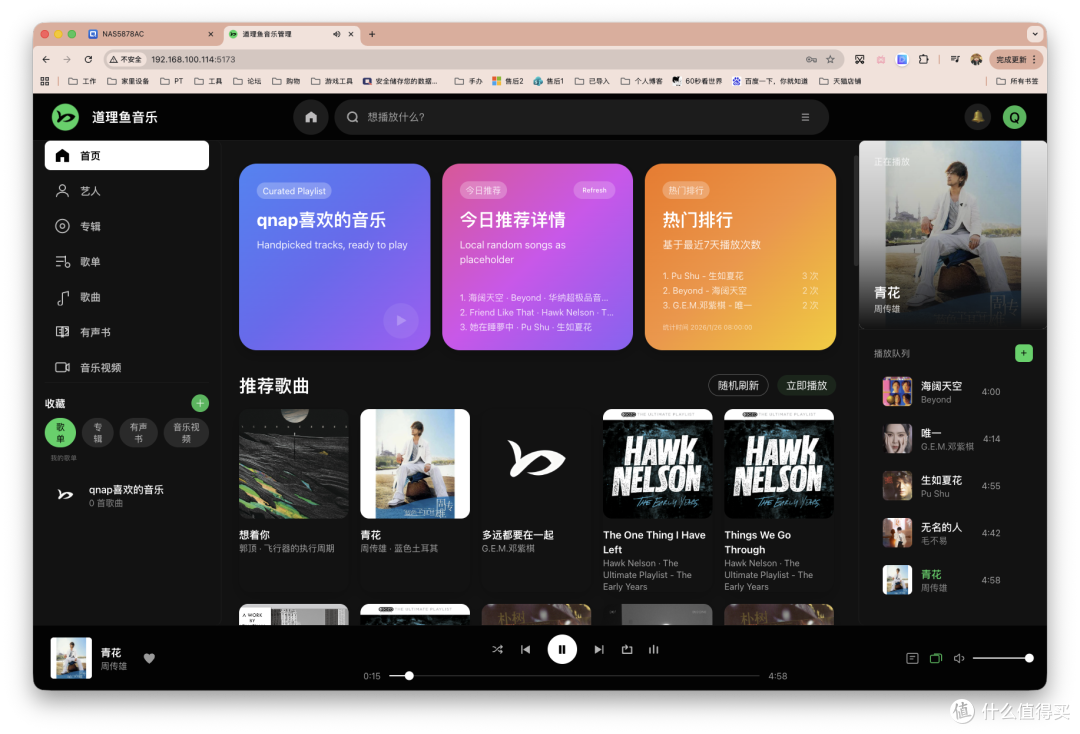Open The One Thing I Have Left cover

[658, 464]
